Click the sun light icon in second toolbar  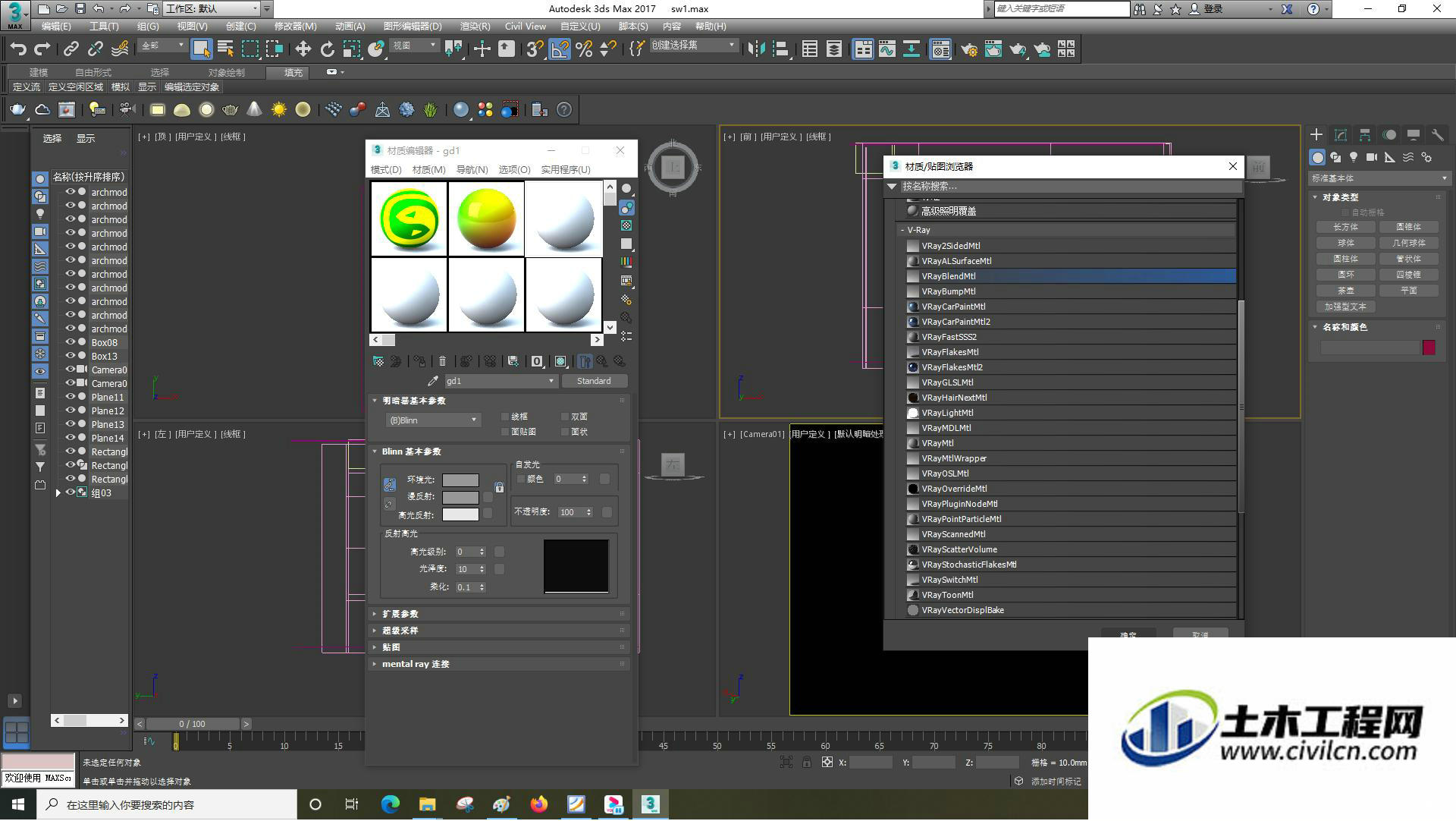point(279,110)
